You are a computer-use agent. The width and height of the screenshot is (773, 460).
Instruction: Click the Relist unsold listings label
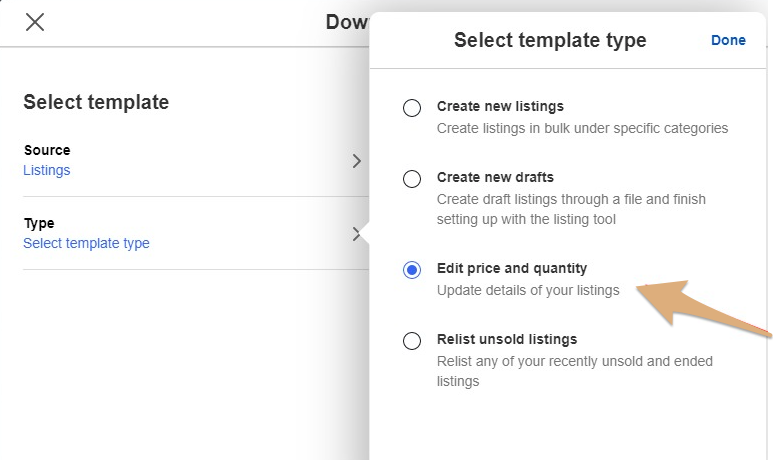[x=507, y=339]
